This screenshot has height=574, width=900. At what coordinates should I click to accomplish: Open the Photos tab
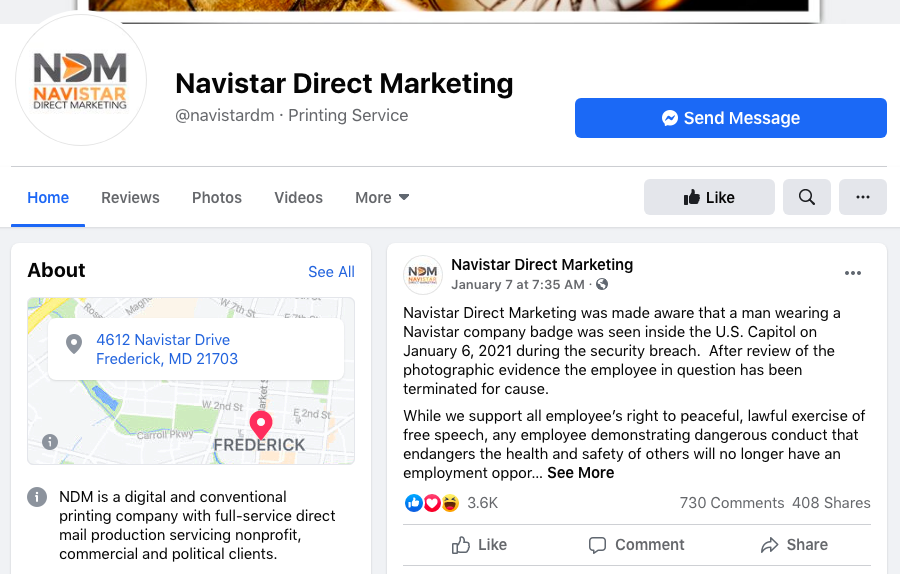click(x=217, y=197)
